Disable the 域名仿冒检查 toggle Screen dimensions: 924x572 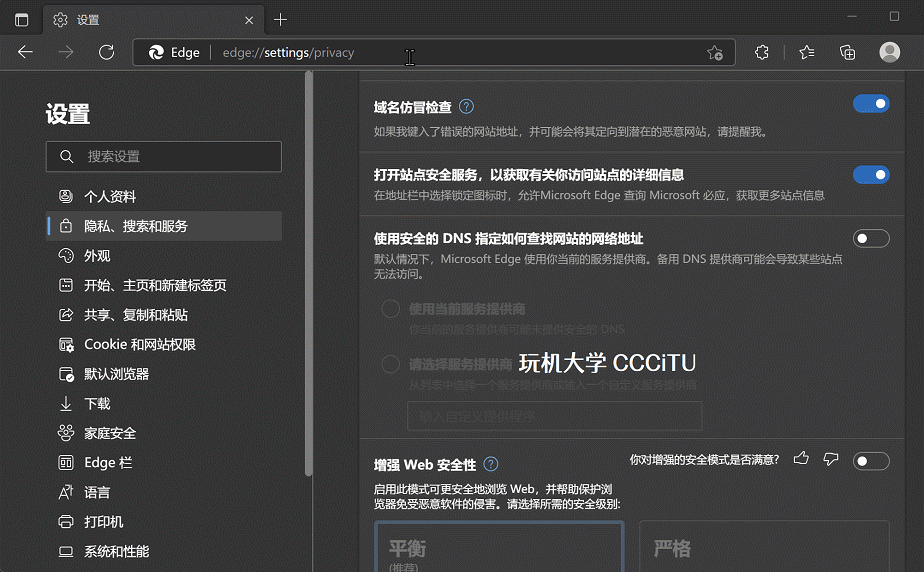[870, 104]
